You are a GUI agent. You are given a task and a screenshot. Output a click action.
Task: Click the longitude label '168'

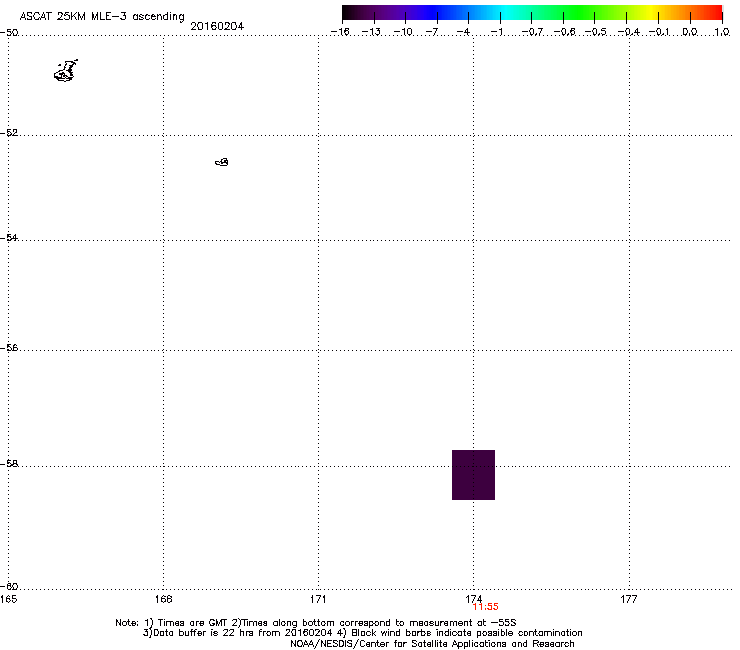pyautogui.click(x=163, y=599)
